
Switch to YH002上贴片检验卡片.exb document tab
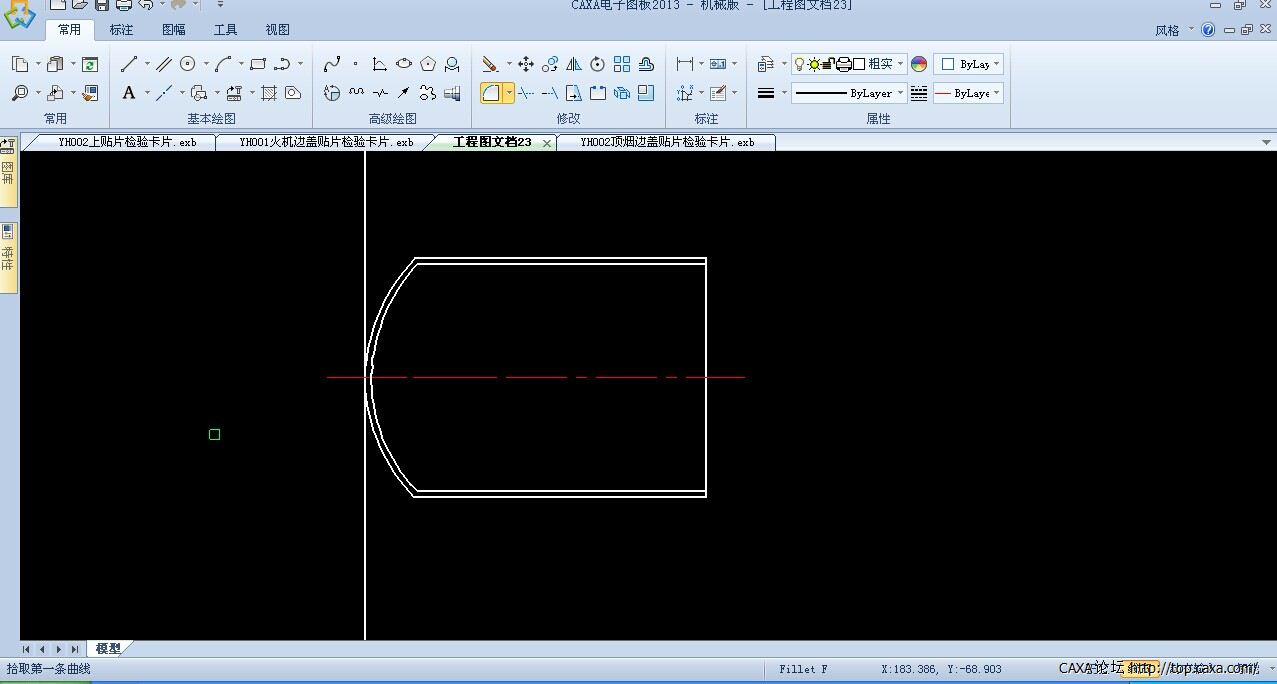point(127,142)
